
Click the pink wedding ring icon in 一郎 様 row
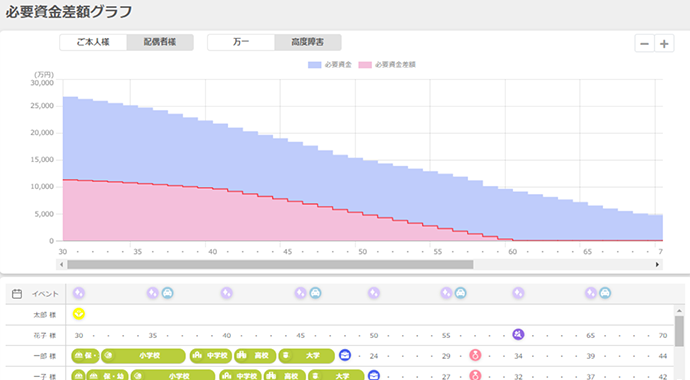pos(475,355)
